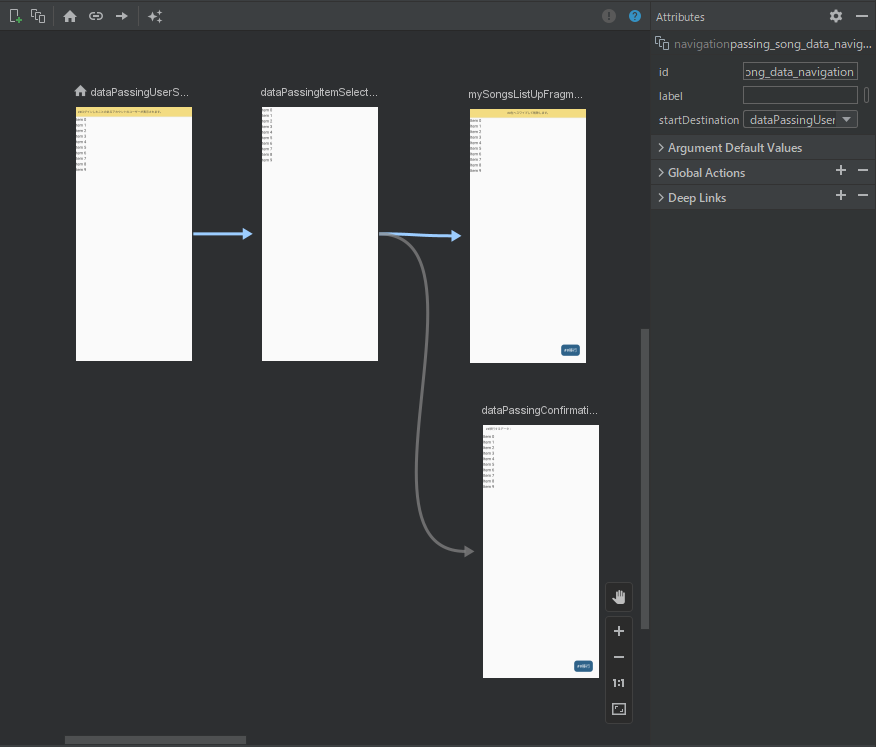Click the Auto Arrange sparkles icon
876x747 pixels.
(x=155, y=16)
